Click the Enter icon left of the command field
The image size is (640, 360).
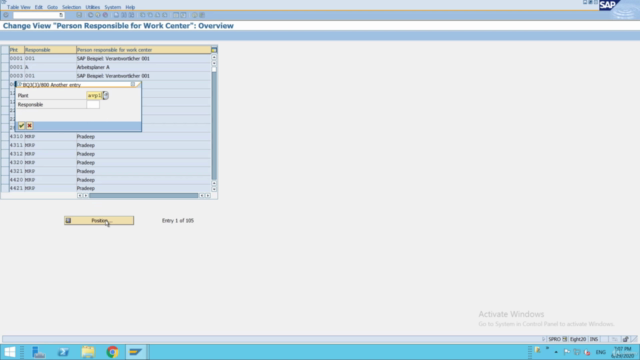(6, 15)
